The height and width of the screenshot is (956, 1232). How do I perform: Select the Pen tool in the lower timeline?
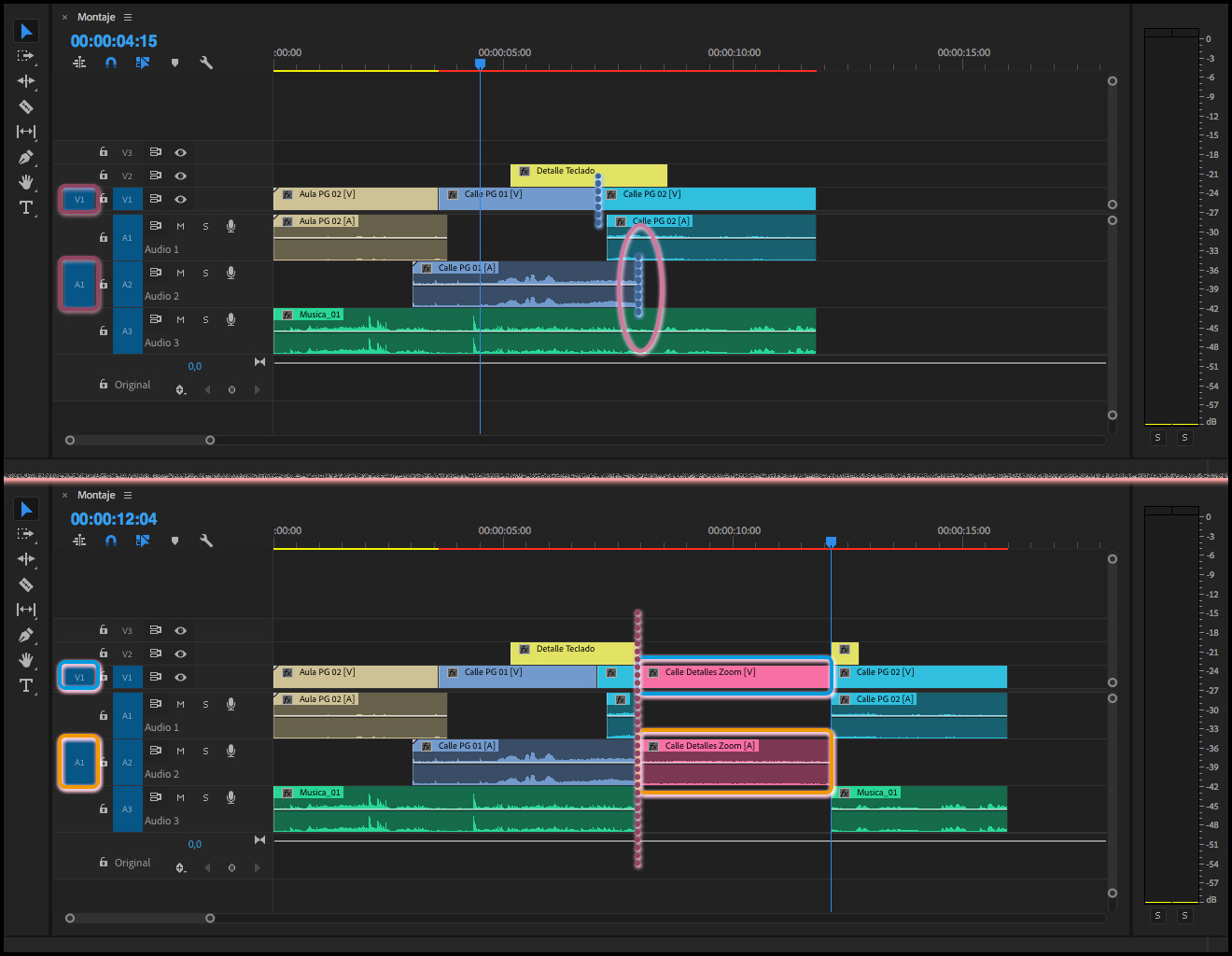tap(26, 635)
